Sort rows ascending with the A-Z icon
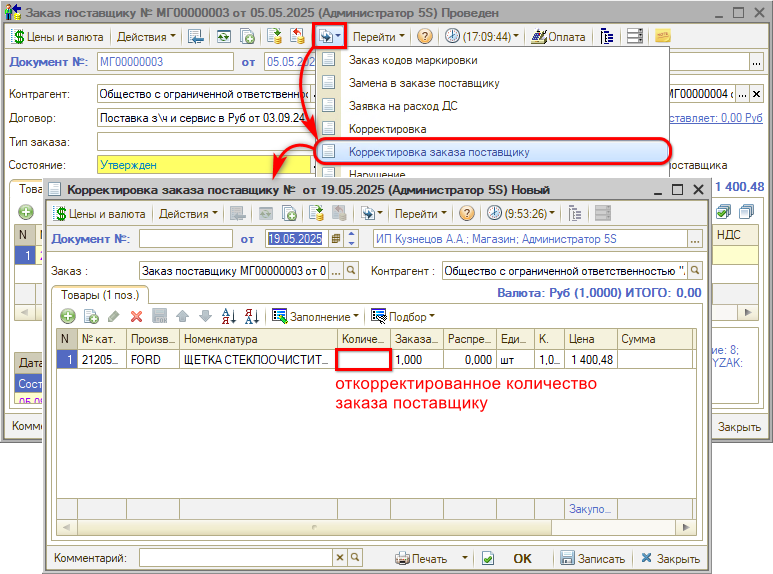 point(228,316)
